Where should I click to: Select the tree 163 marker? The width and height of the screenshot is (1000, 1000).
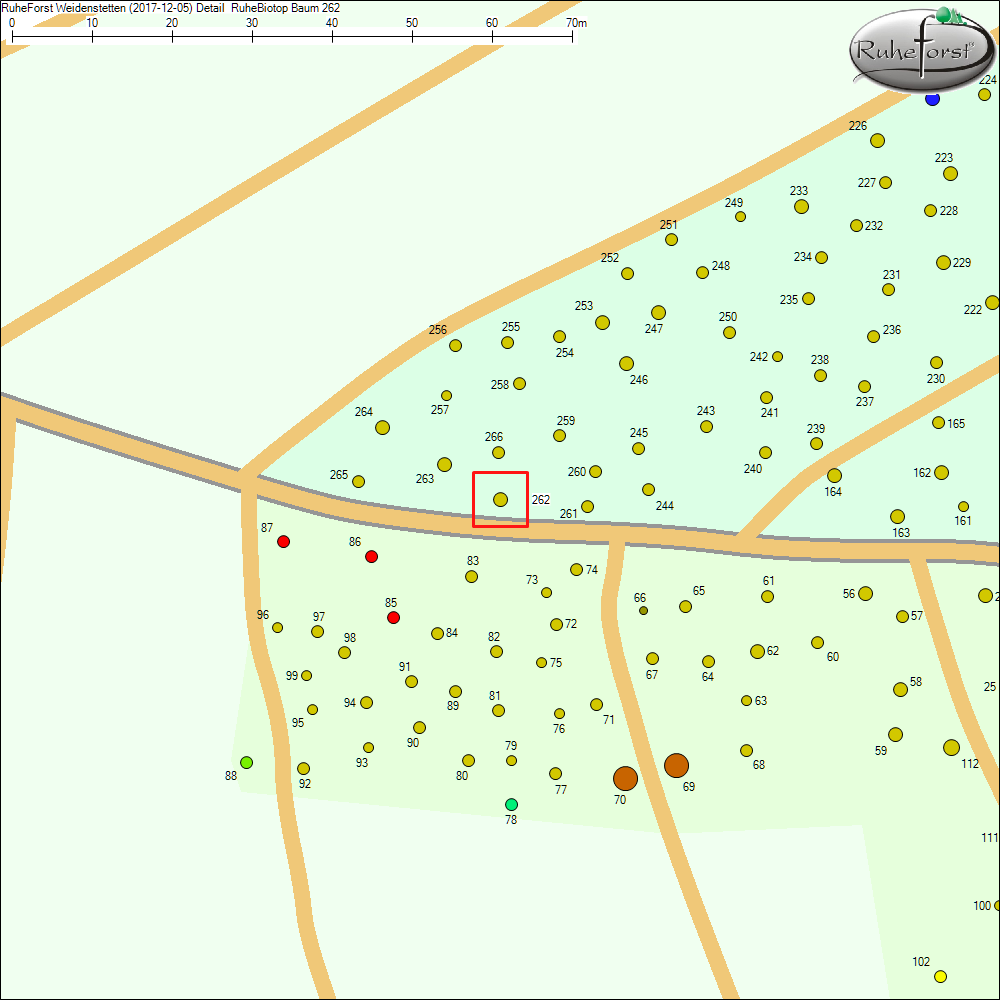(x=897, y=516)
